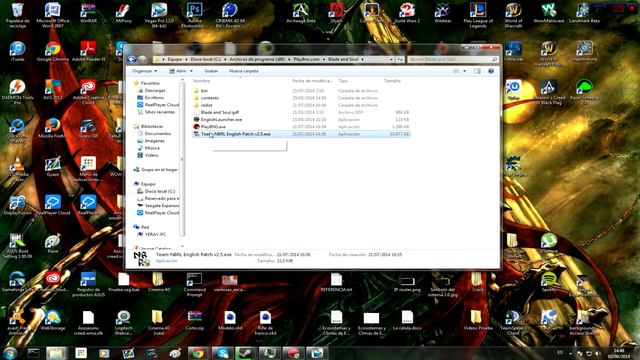Open Skype from the taskbar
This screenshot has width=640, height=360.
222,353
